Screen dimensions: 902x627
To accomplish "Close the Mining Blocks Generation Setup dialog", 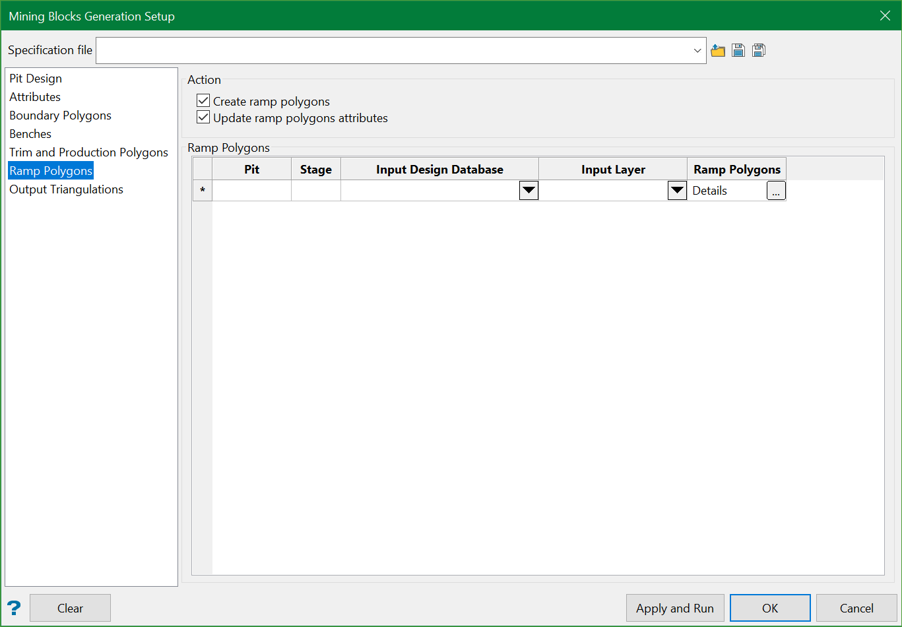I will 885,16.
